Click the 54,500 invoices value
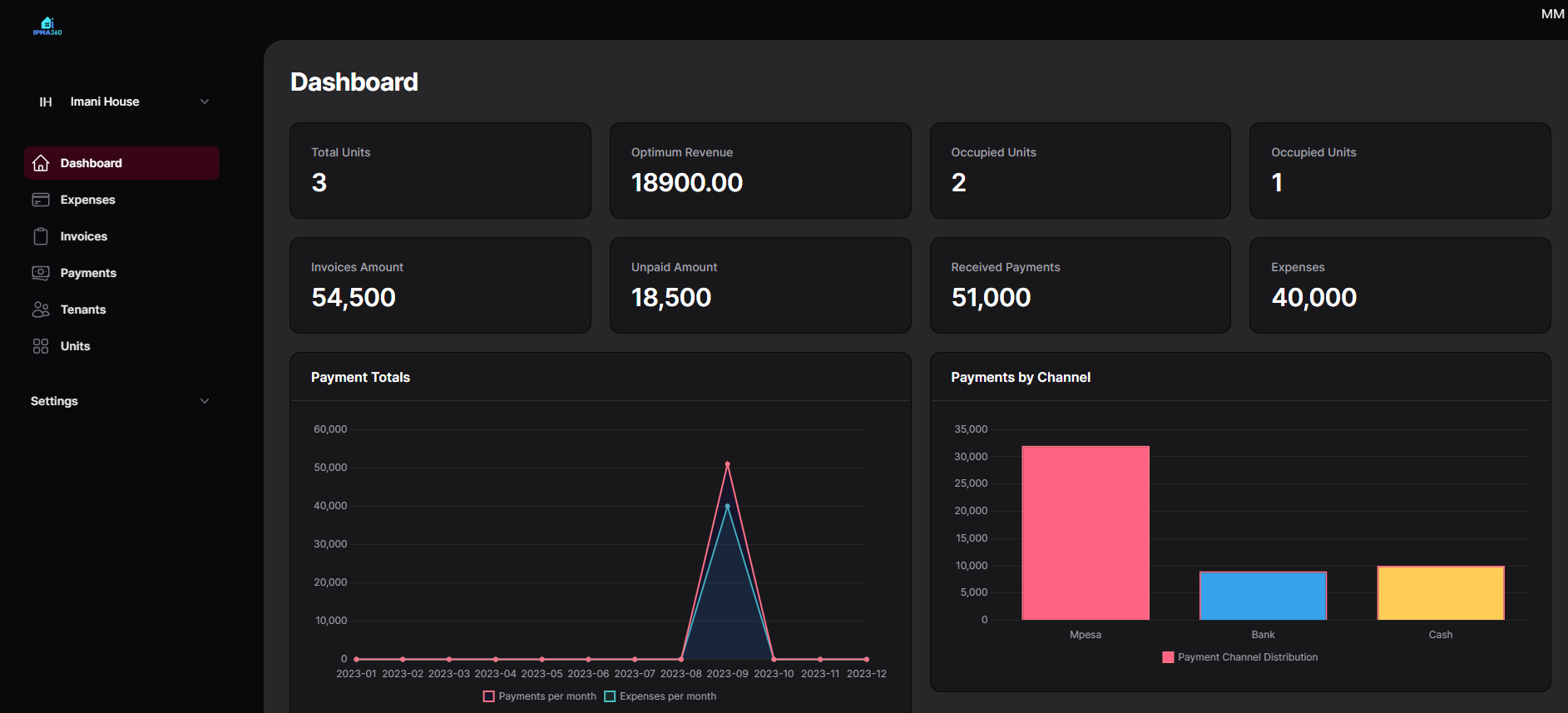Image resolution: width=1568 pixels, height=713 pixels. [x=354, y=297]
